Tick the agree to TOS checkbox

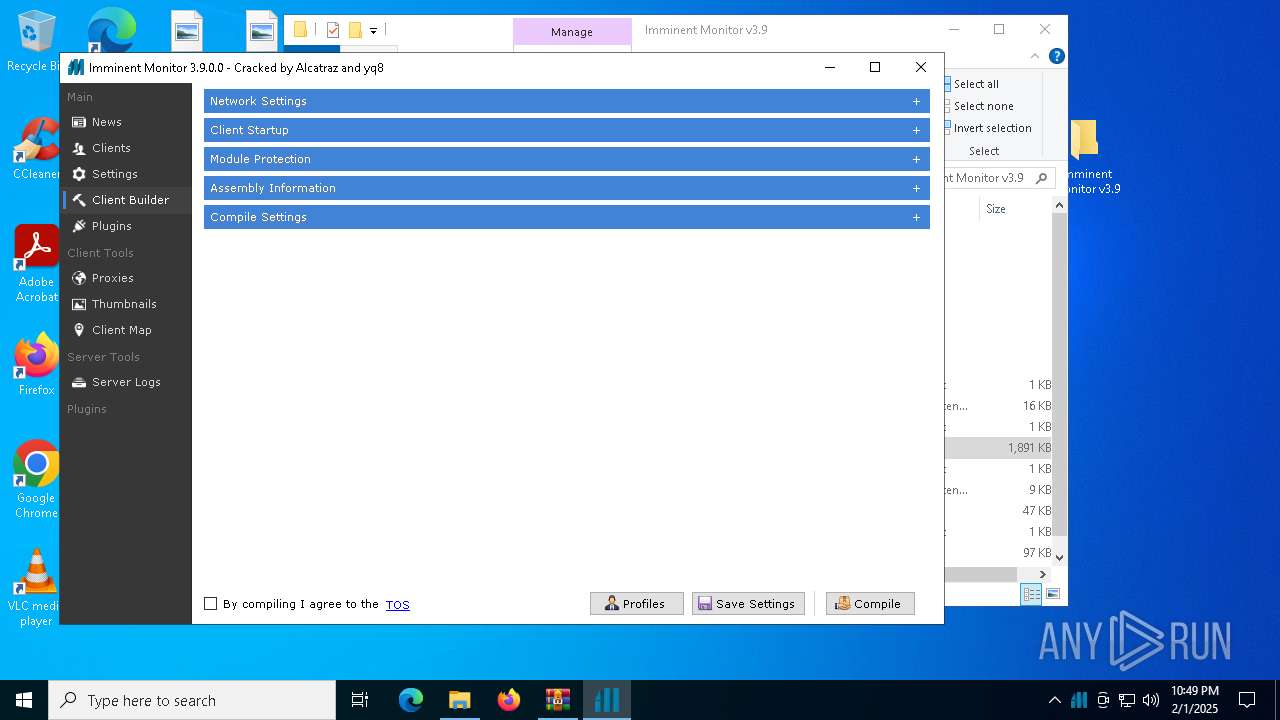pos(210,604)
